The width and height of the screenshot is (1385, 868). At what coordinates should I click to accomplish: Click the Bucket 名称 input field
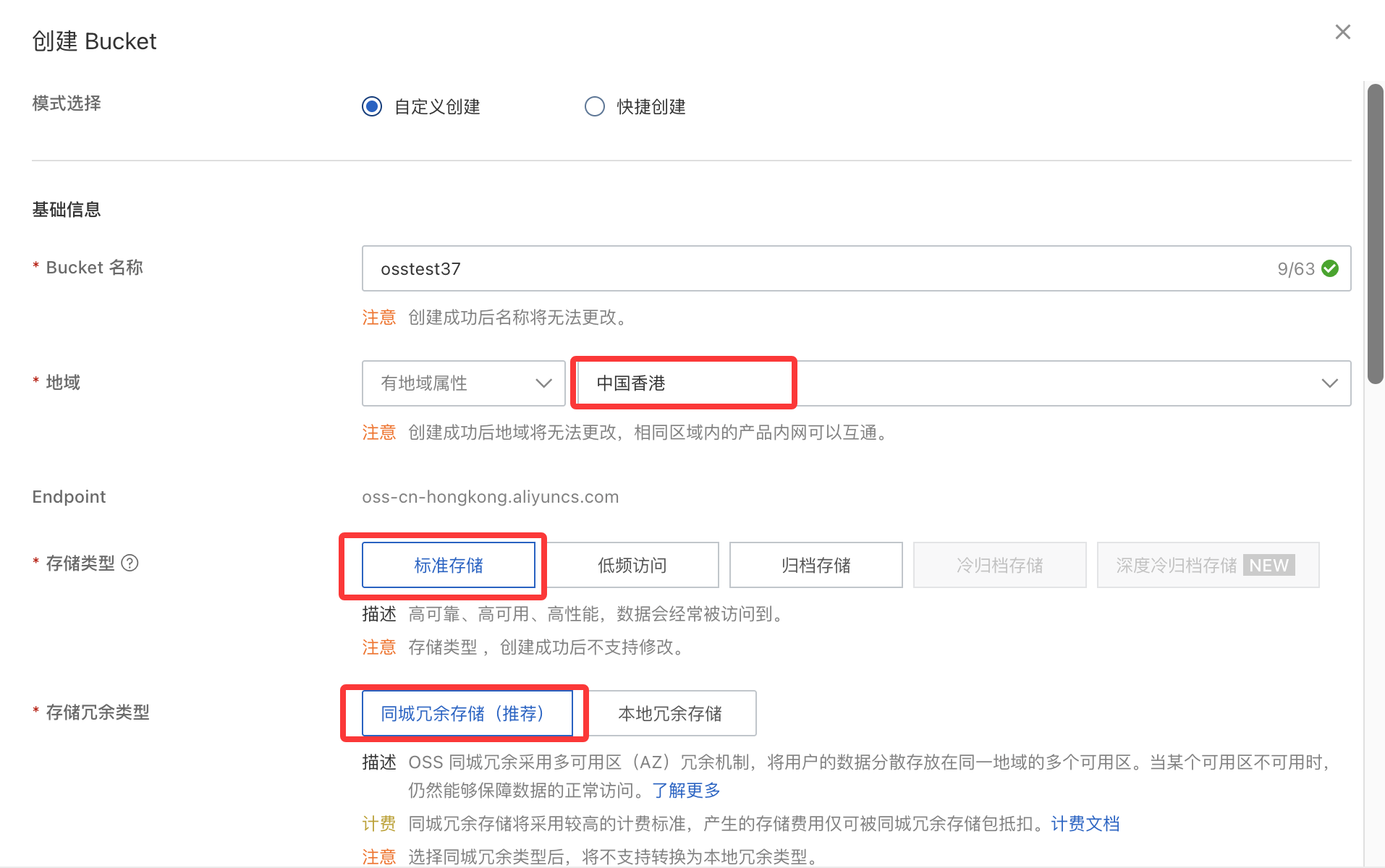coord(856,268)
